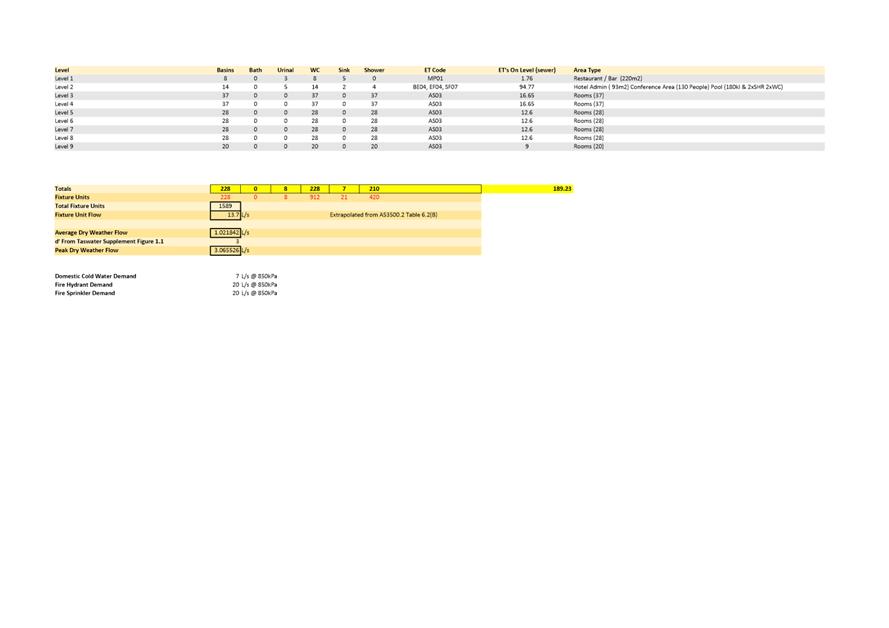
Task: Click "Rooms (20)" in Level 9 row
Action: [589, 147]
